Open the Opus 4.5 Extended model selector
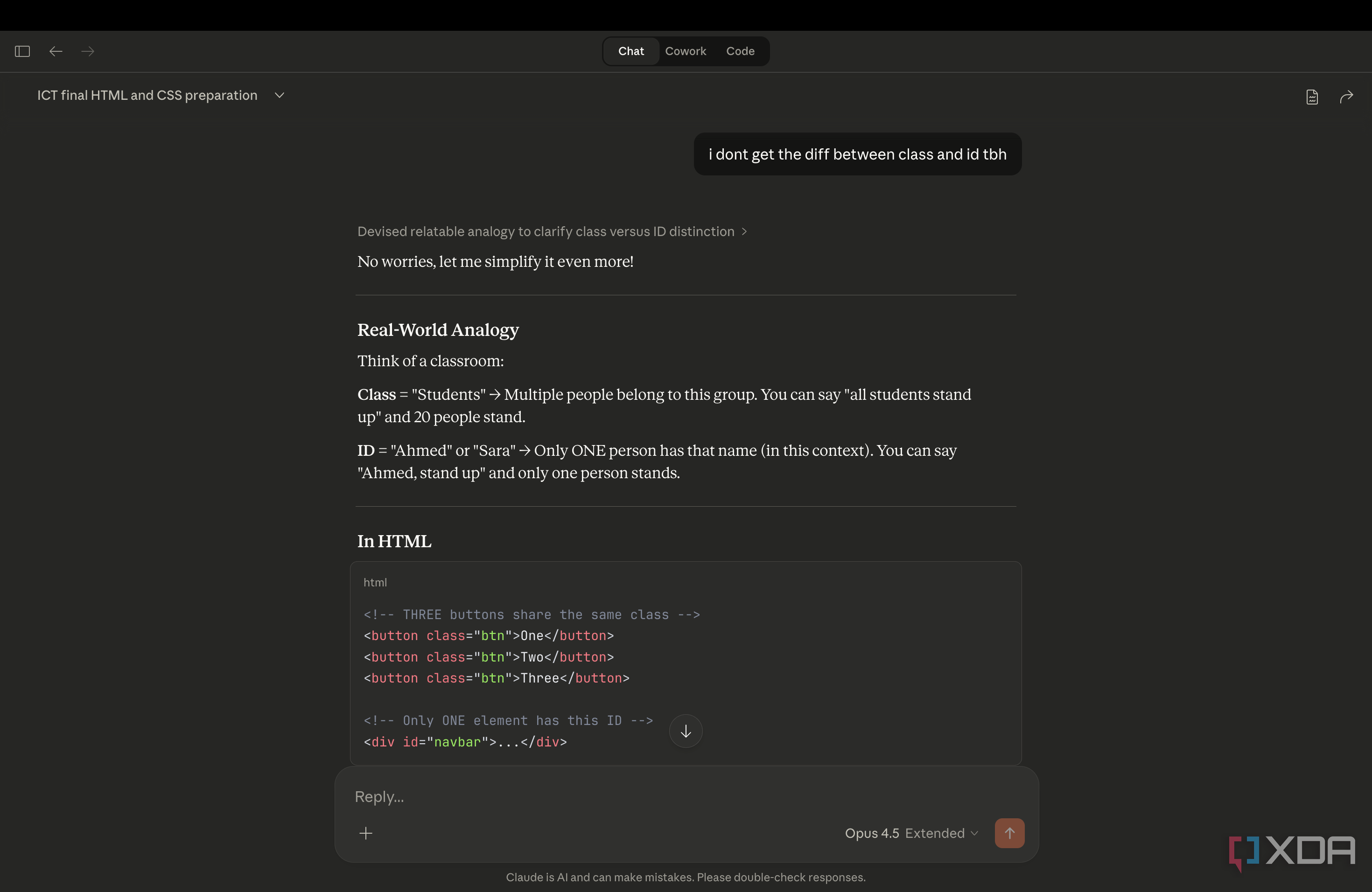This screenshot has width=1372, height=892. (x=911, y=833)
